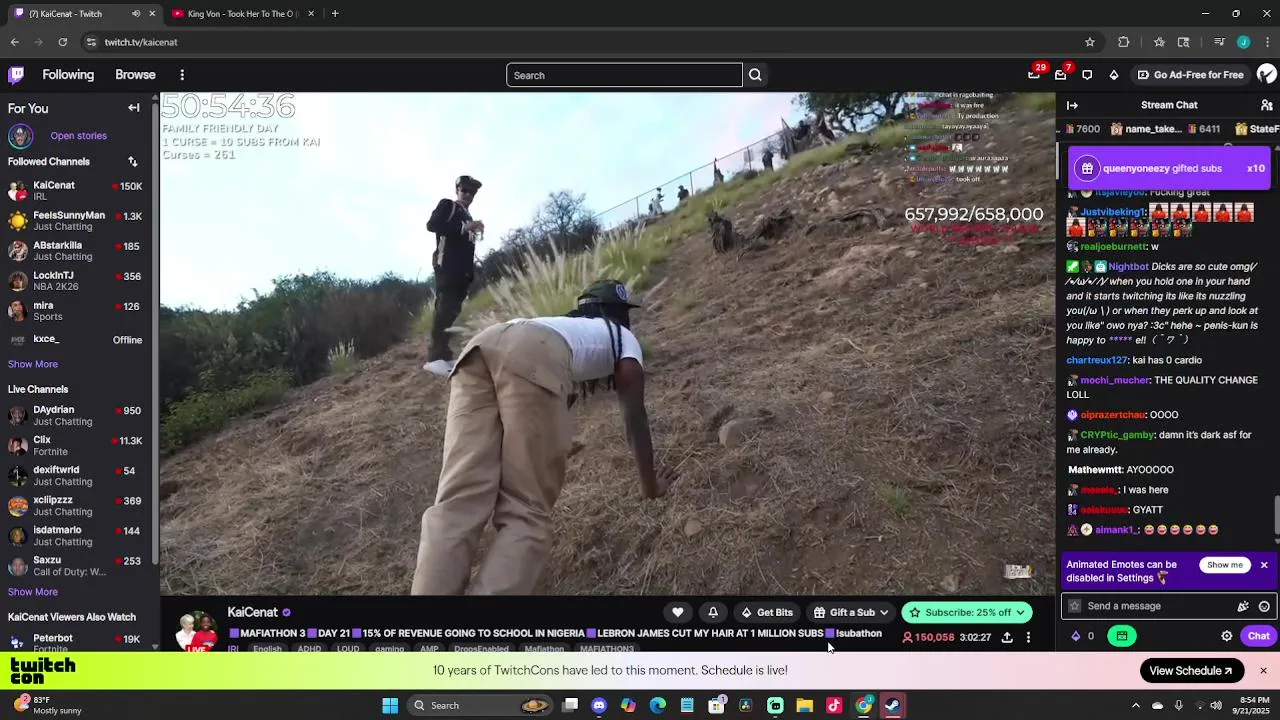This screenshot has width=1280, height=720.
Task: Open Subscribe: 25% off dropdown
Action: [x=967, y=612]
